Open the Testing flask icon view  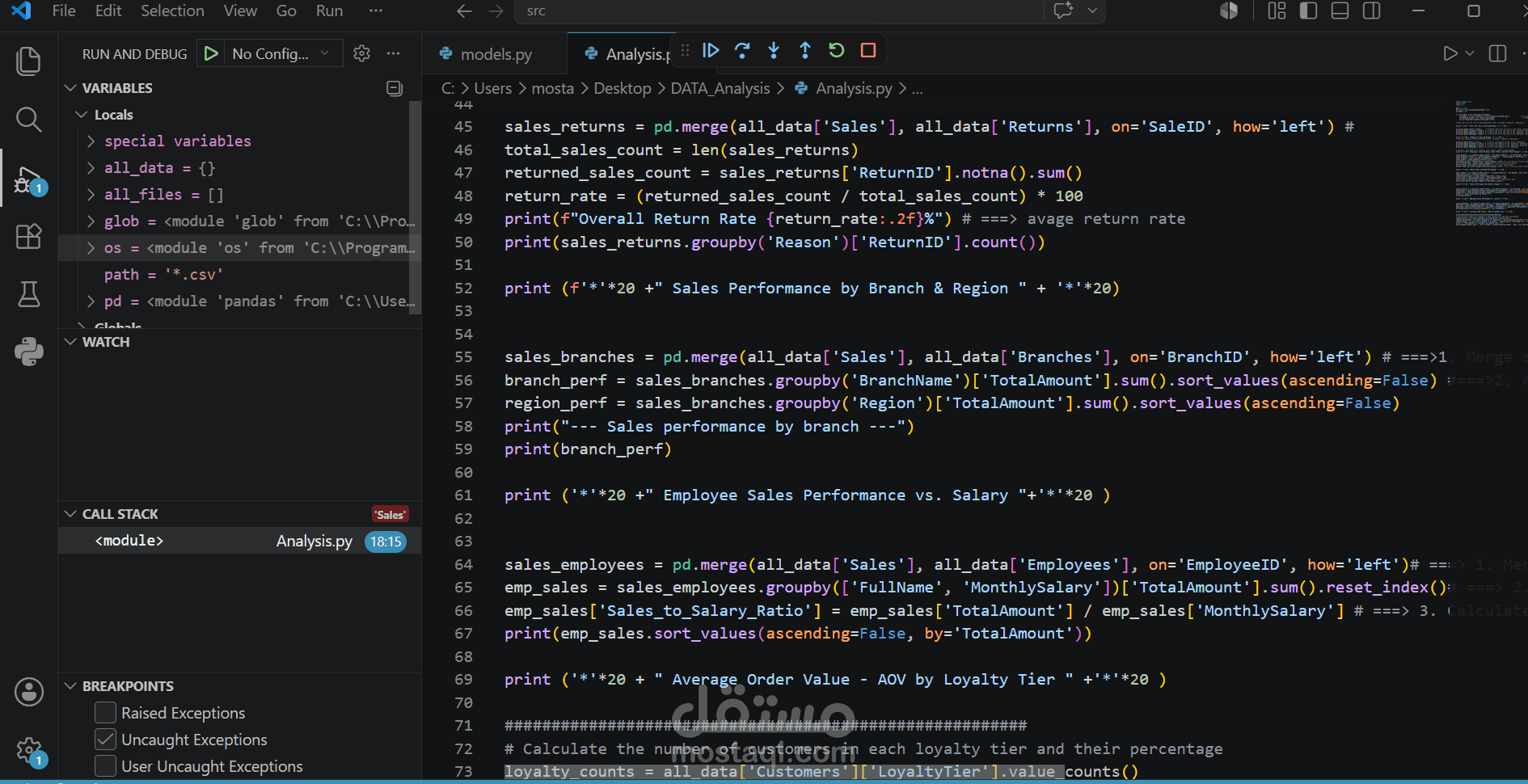click(28, 294)
